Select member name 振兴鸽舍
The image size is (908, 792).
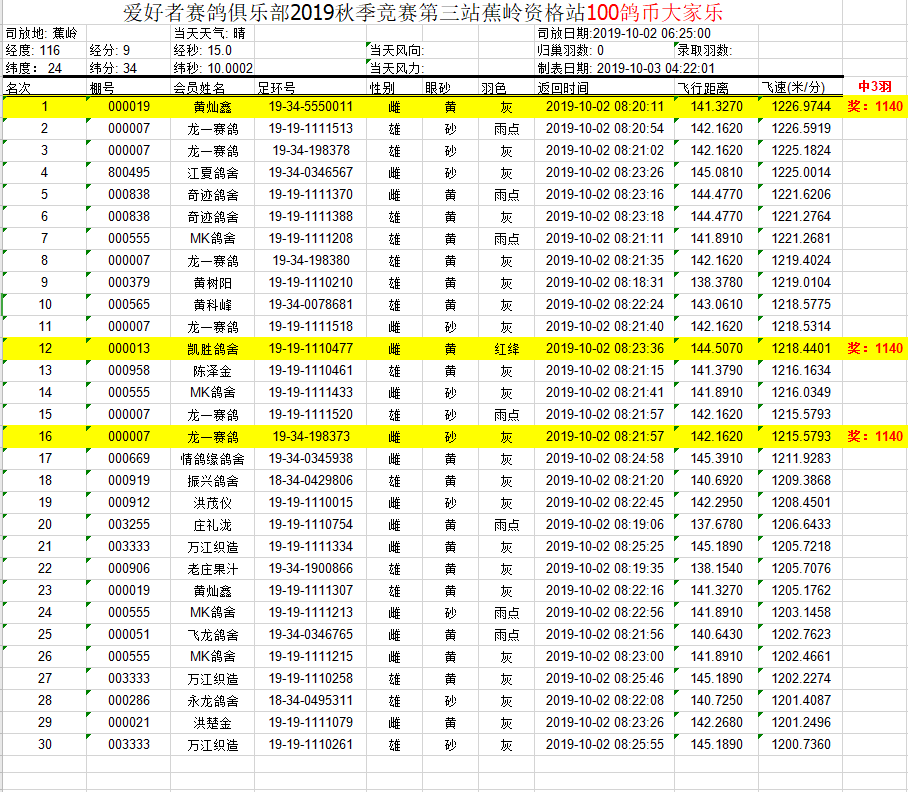[213, 481]
